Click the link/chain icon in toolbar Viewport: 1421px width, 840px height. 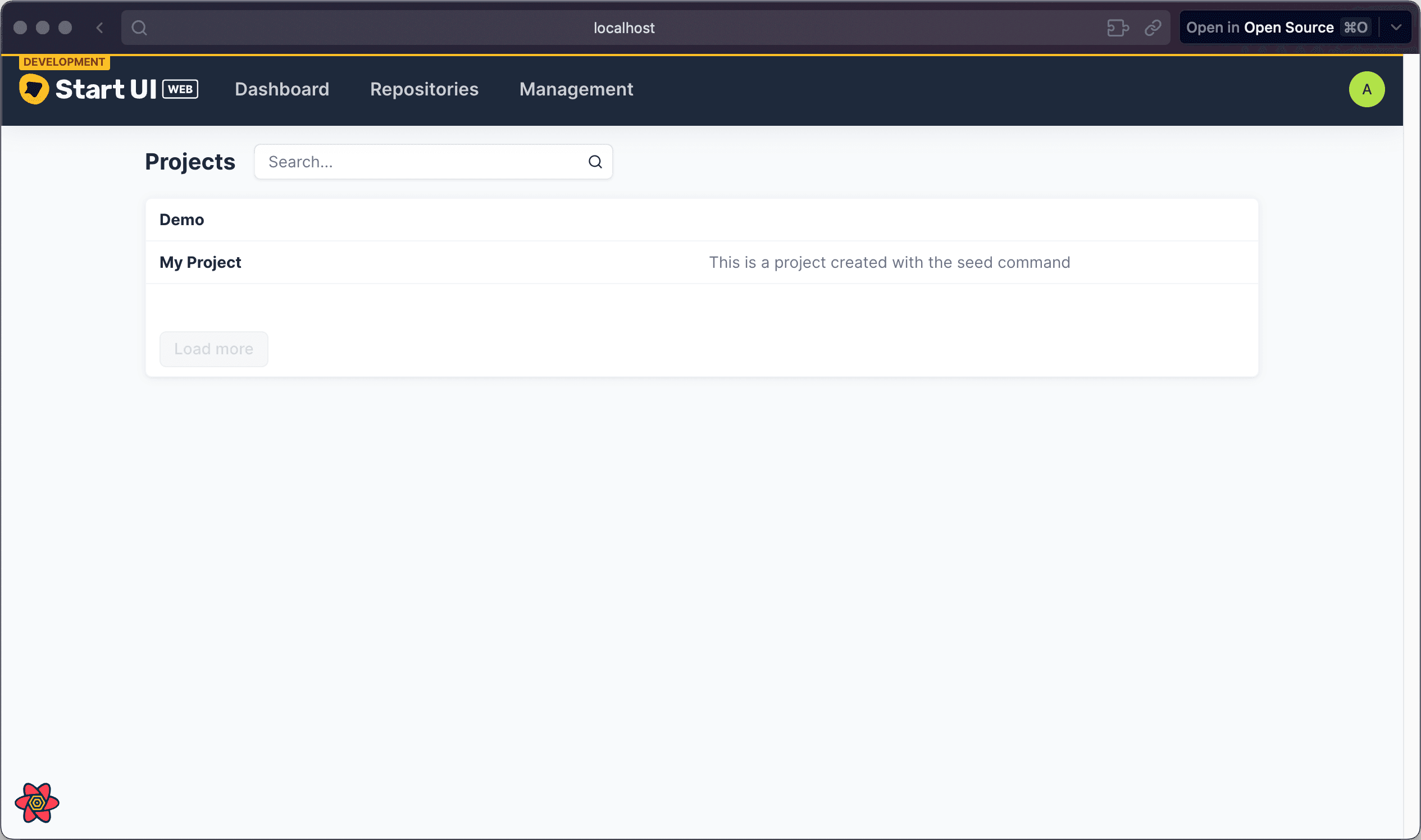1153,27
